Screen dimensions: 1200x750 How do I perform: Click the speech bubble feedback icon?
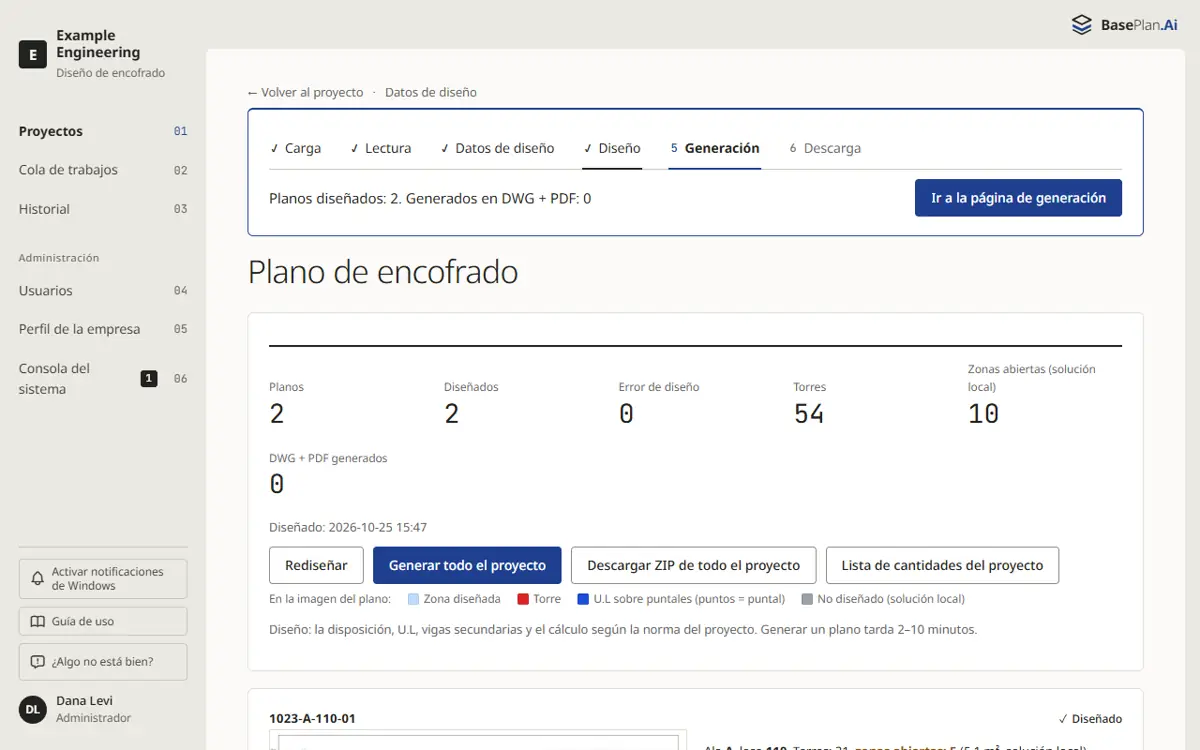coord(38,662)
